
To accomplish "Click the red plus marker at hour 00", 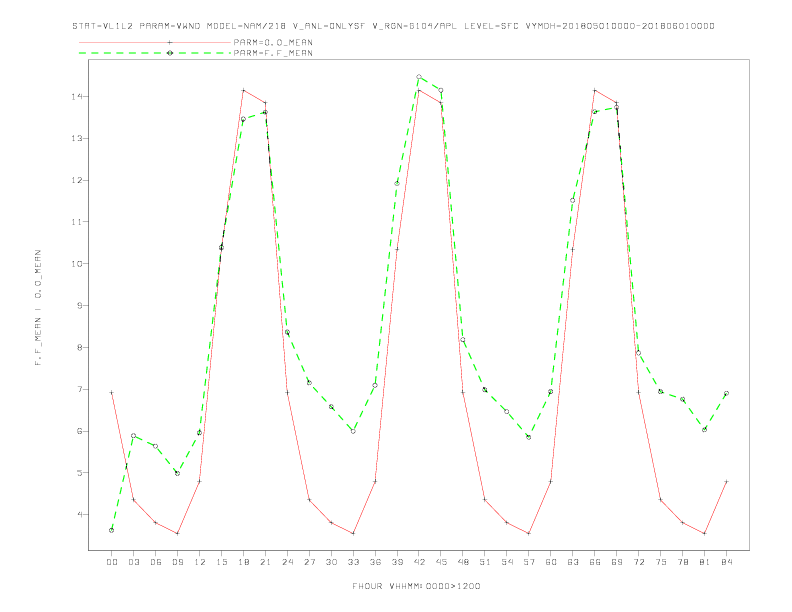I will [x=112, y=392].
